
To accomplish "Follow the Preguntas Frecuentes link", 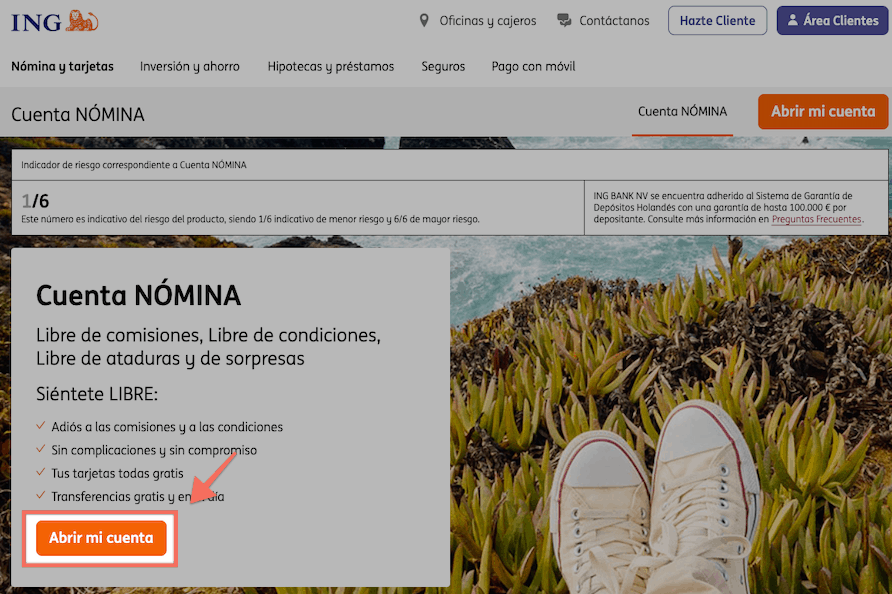I will (816, 219).
